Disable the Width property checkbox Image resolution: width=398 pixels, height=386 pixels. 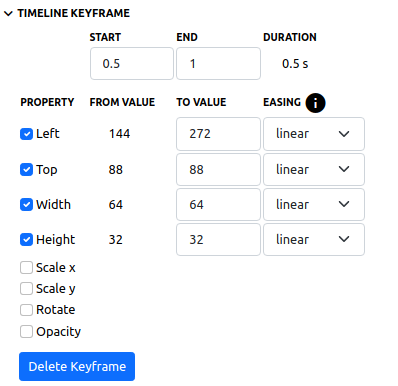26,205
